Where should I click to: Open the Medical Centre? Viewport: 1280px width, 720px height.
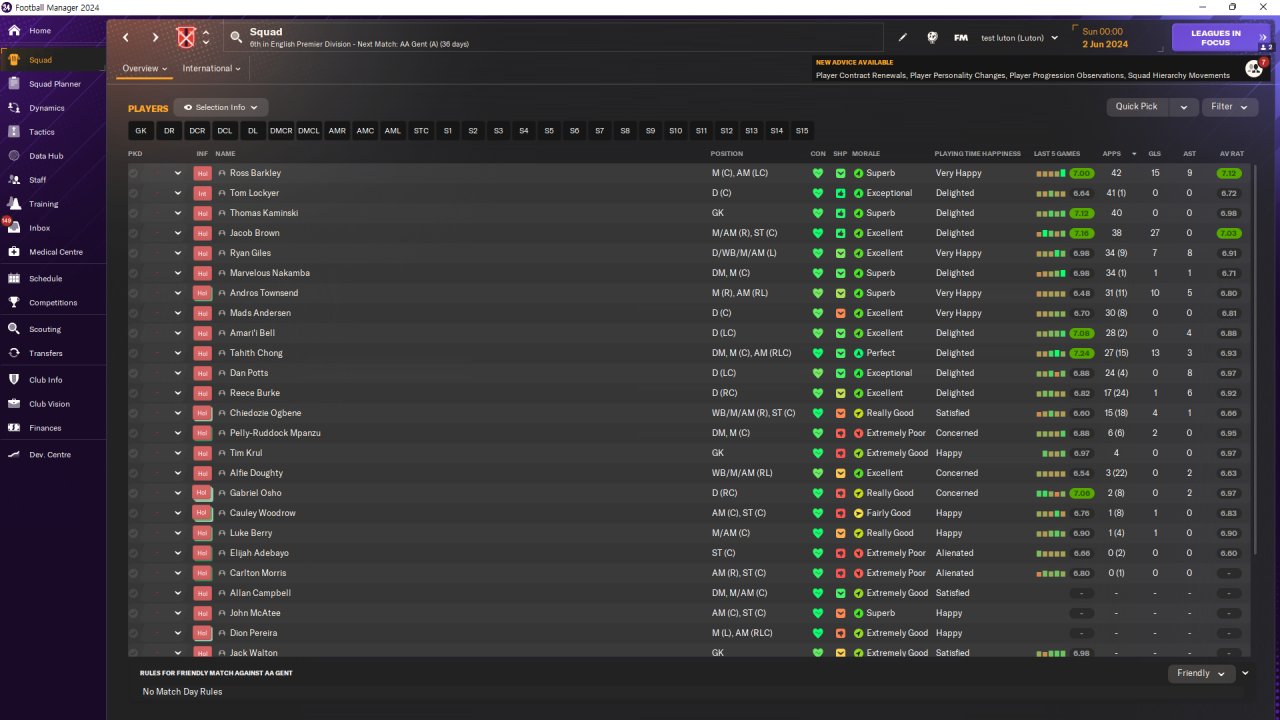(55, 252)
